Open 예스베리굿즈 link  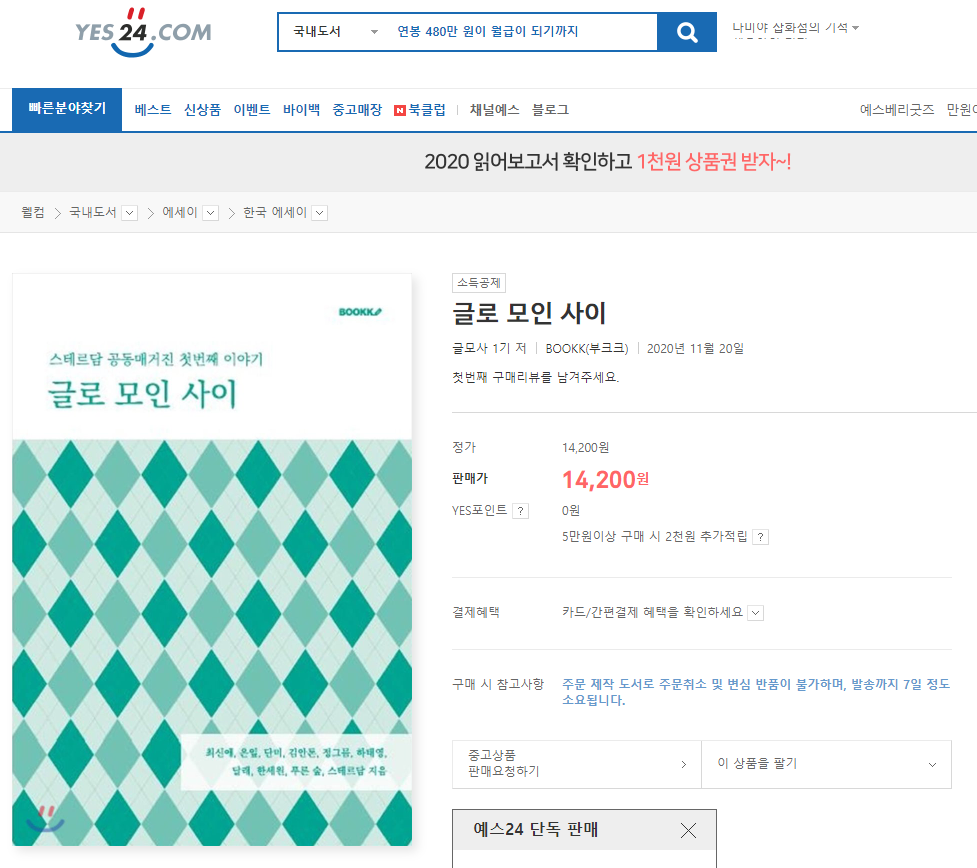(897, 110)
